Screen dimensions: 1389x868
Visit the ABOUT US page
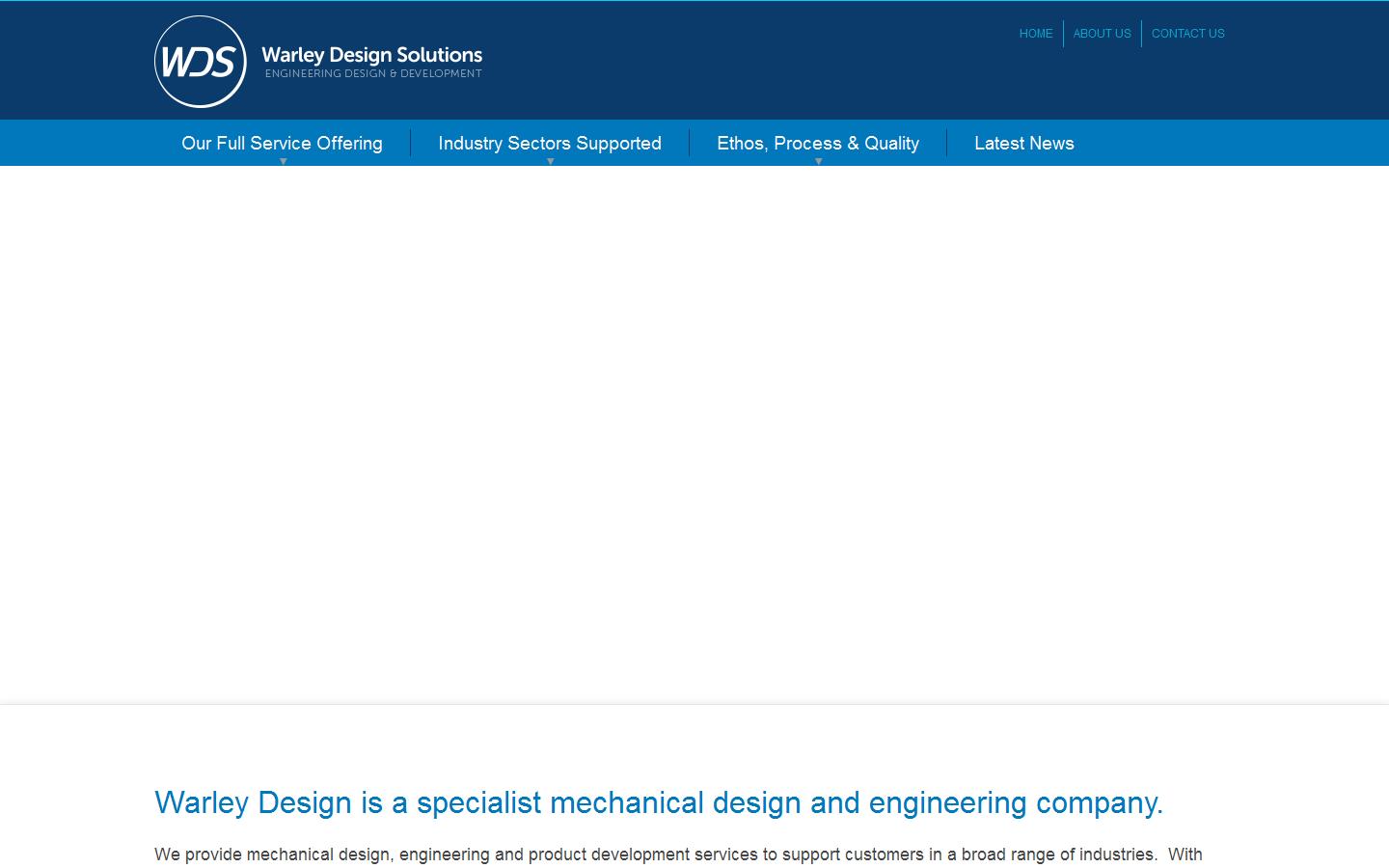1102,33
